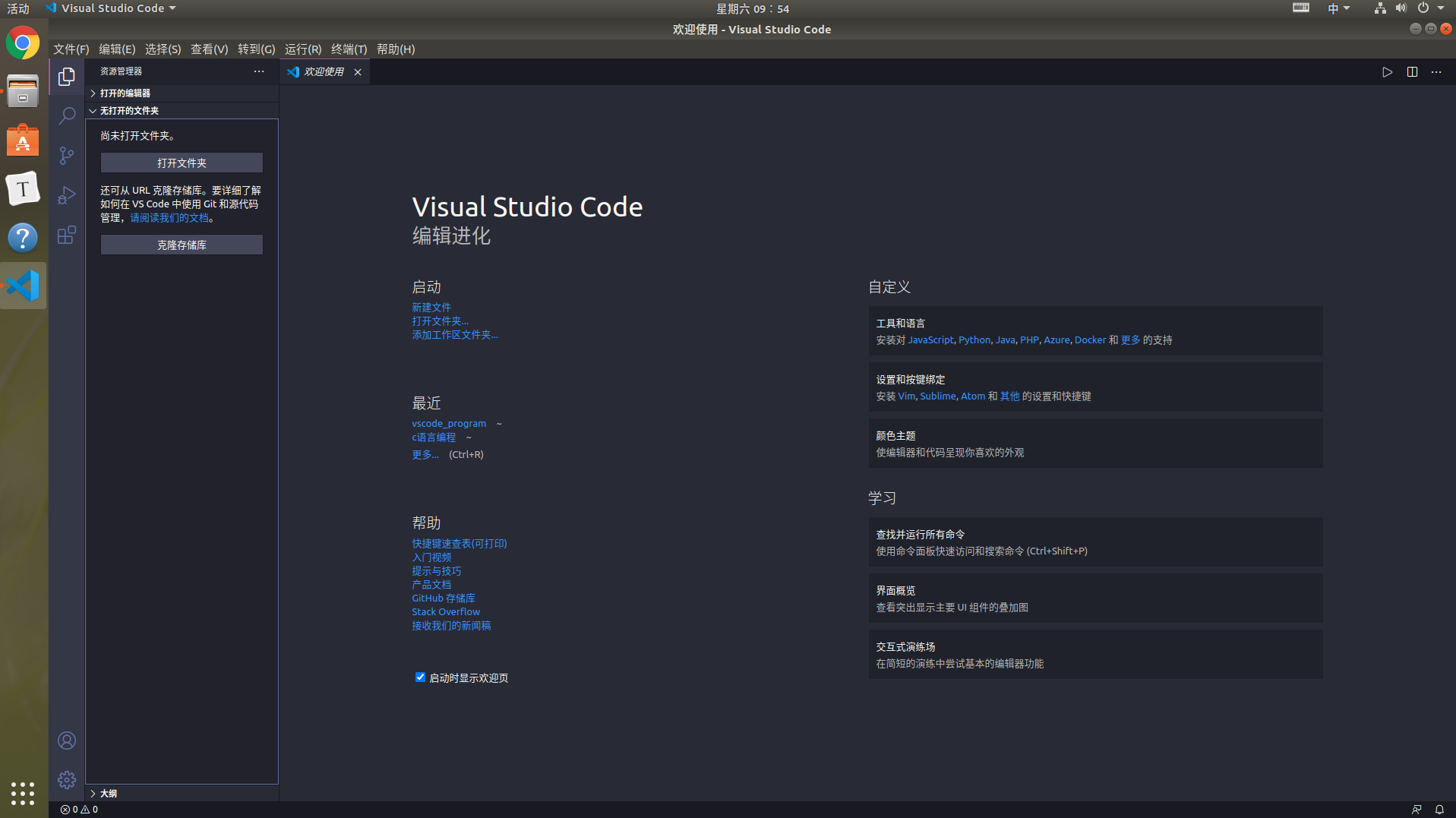The height and width of the screenshot is (818, 1456).
Task: Open the Source Control view
Action: click(67, 156)
